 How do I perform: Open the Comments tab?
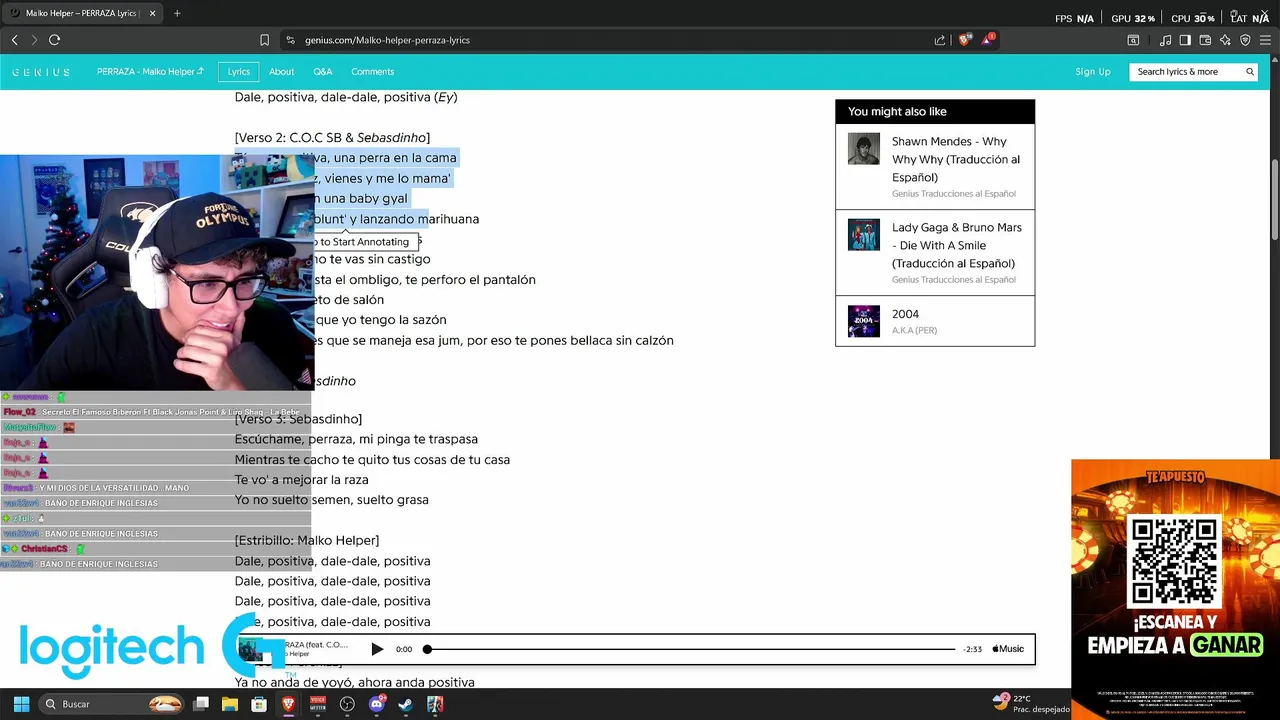[372, 72]
